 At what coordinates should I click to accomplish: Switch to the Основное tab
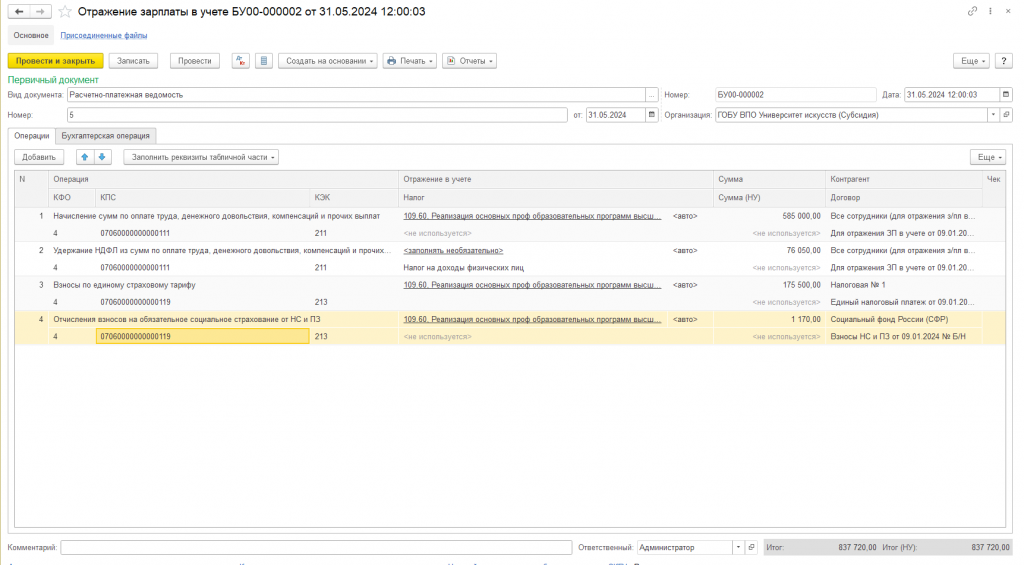(31, 35)
